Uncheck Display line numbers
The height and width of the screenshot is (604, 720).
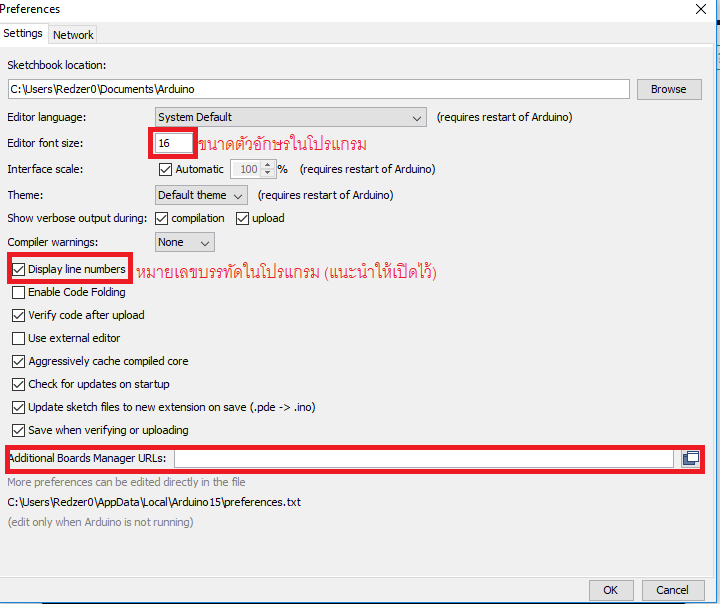pos(18,269)
